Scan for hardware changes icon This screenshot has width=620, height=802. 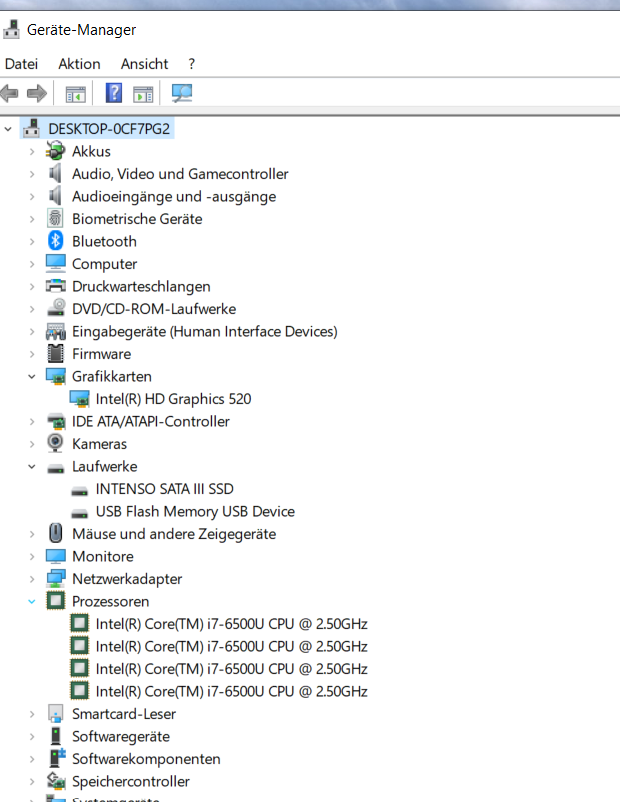tap(182, 93)
